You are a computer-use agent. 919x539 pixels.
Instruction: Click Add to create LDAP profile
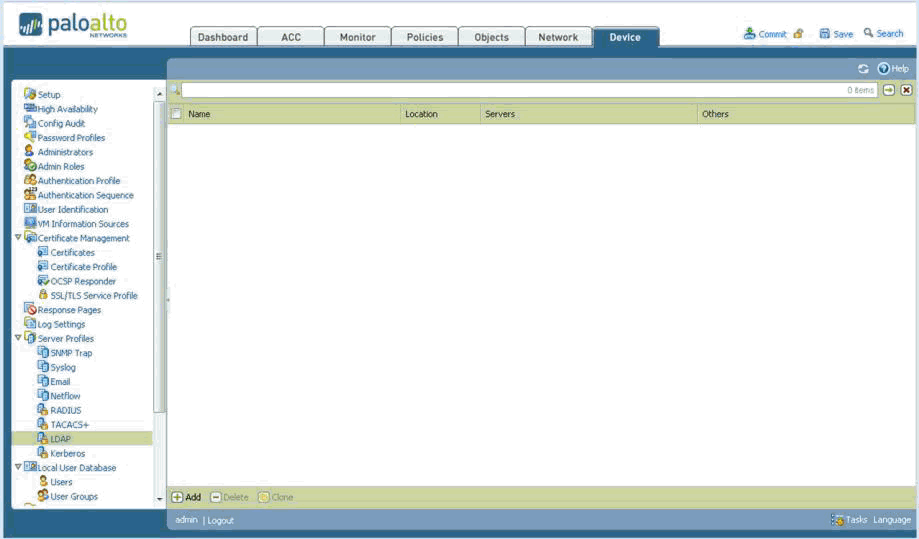point(186,497)
